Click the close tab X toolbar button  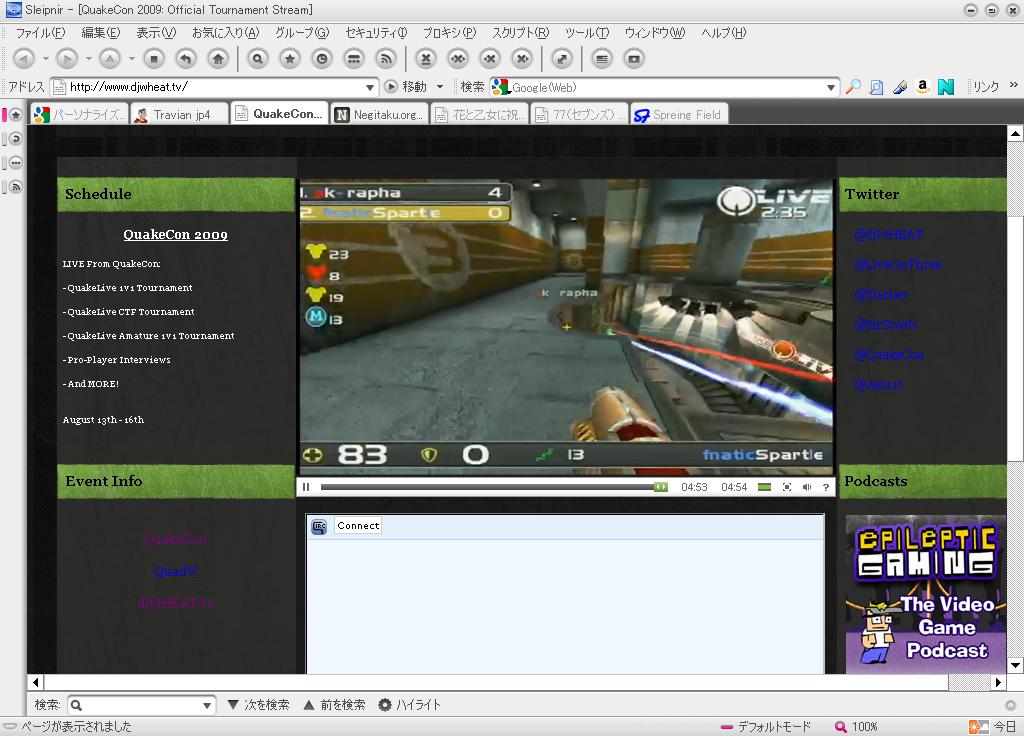click(426, 59)
